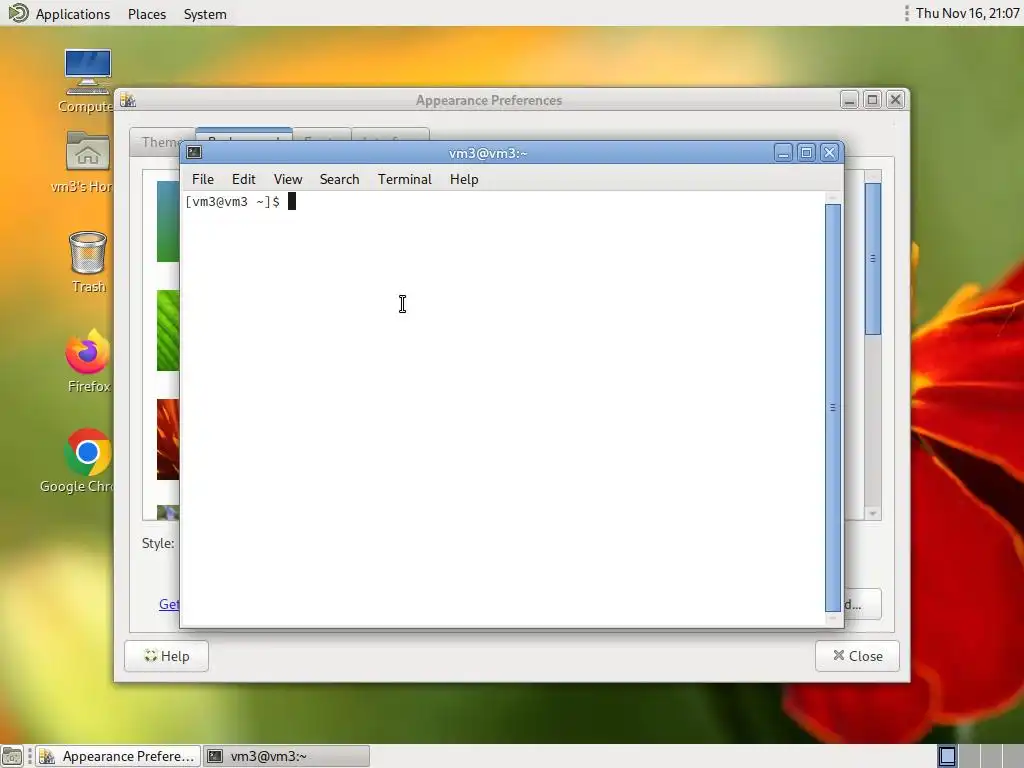
Task: Close the terminal window
Action: [x=829, y=153]
